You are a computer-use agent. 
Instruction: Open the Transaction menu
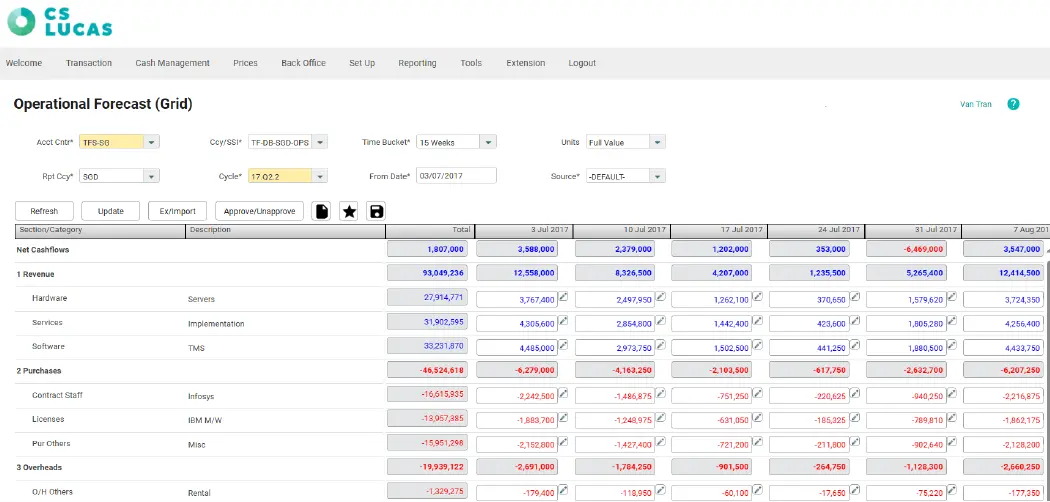click(x=88, y=63)
